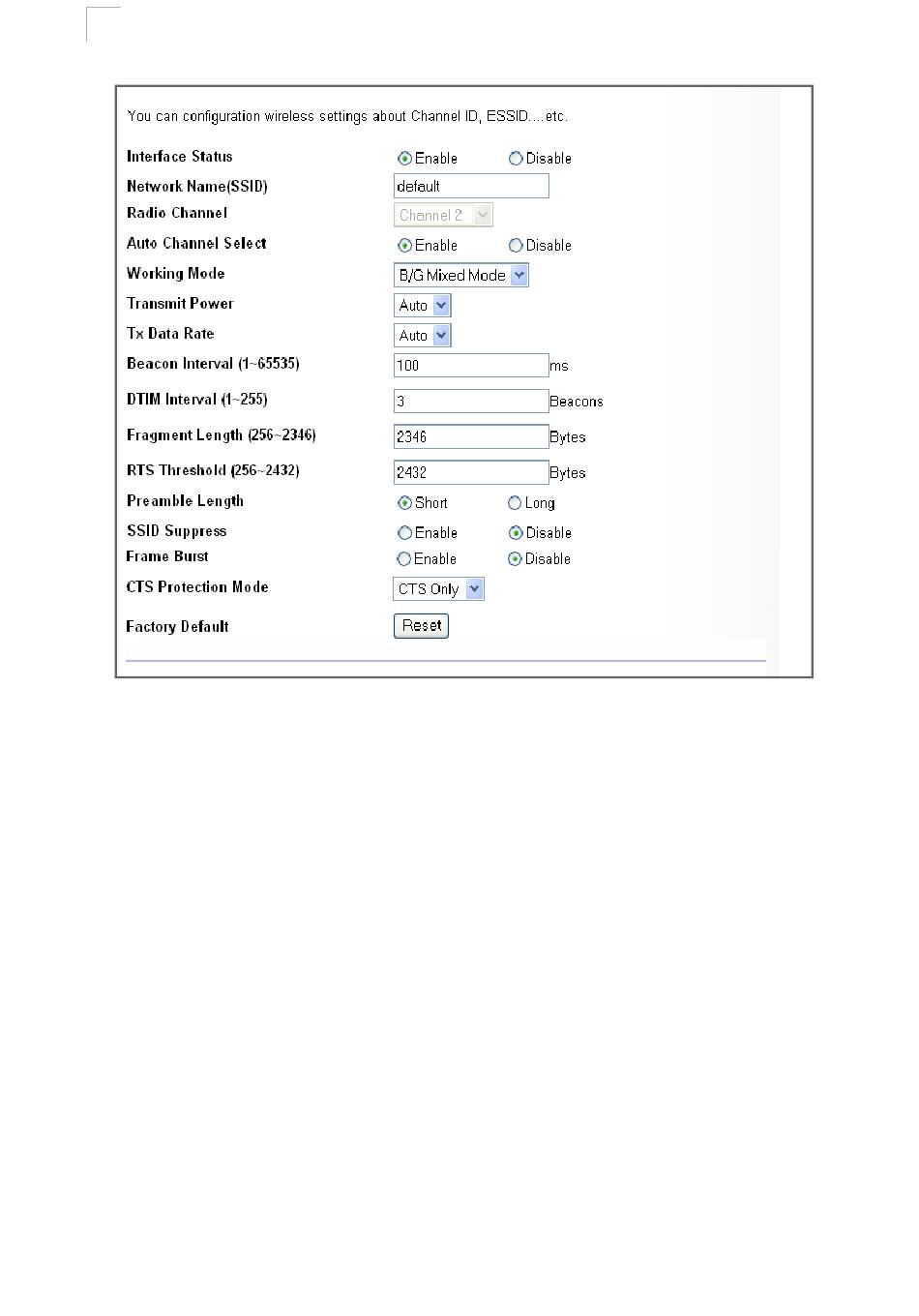
Task: Click the 'Beacons' unit text
Action: click(x=577, y=402)
